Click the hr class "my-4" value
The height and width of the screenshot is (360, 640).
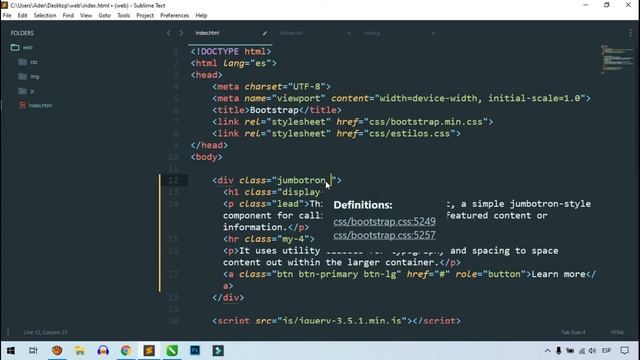click(x=293, y=239)
